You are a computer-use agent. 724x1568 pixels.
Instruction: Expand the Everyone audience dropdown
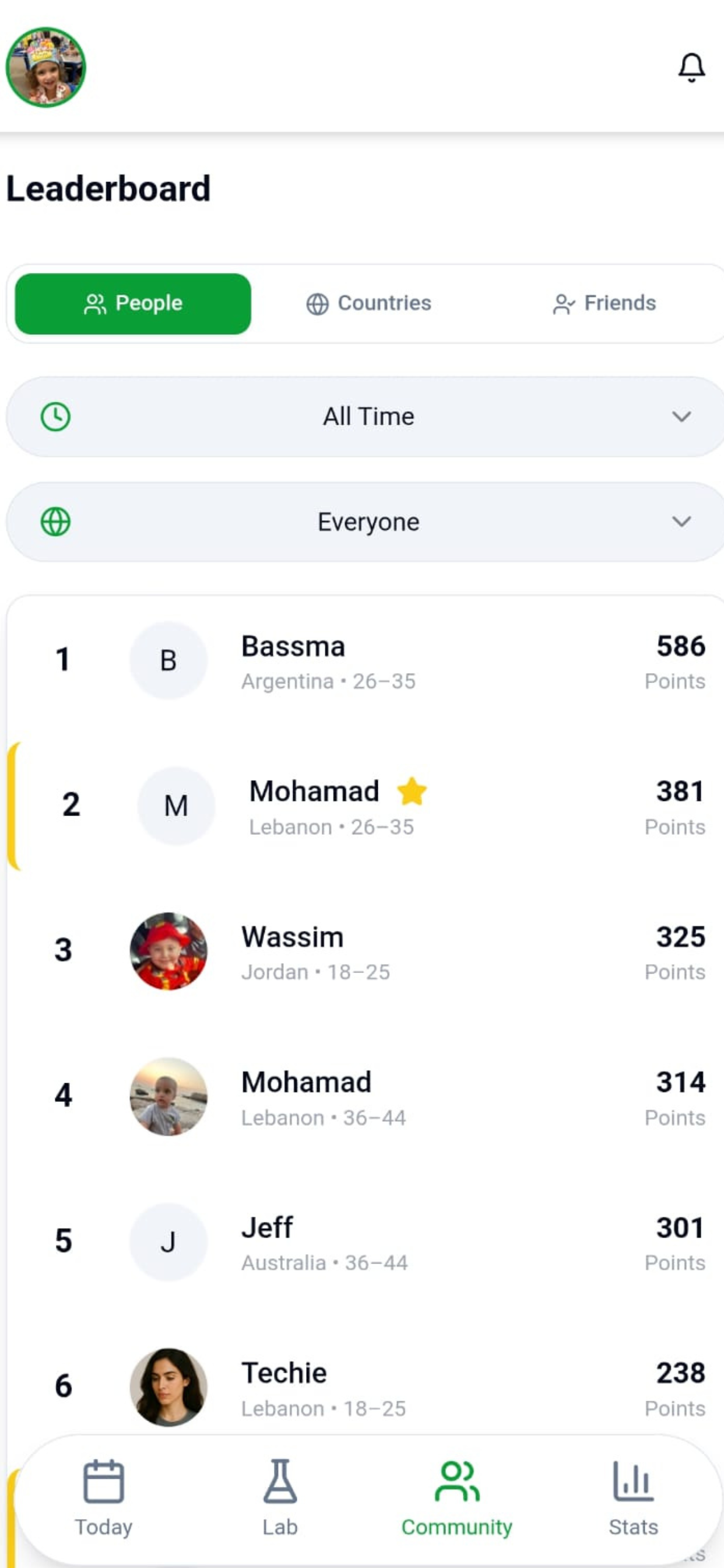[365, 521]
